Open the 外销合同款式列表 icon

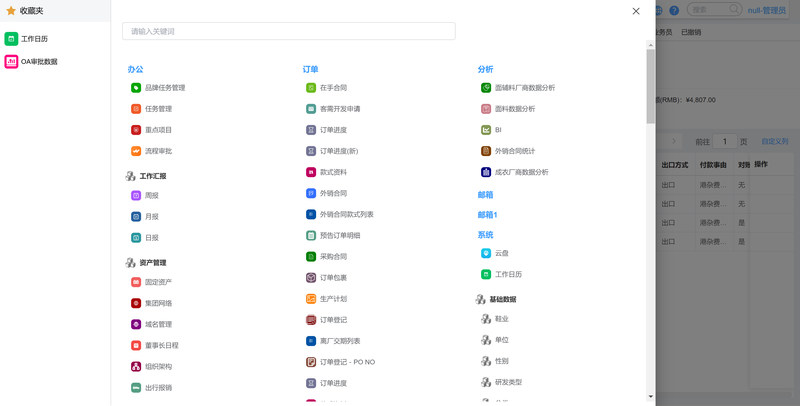pos(311,214)
